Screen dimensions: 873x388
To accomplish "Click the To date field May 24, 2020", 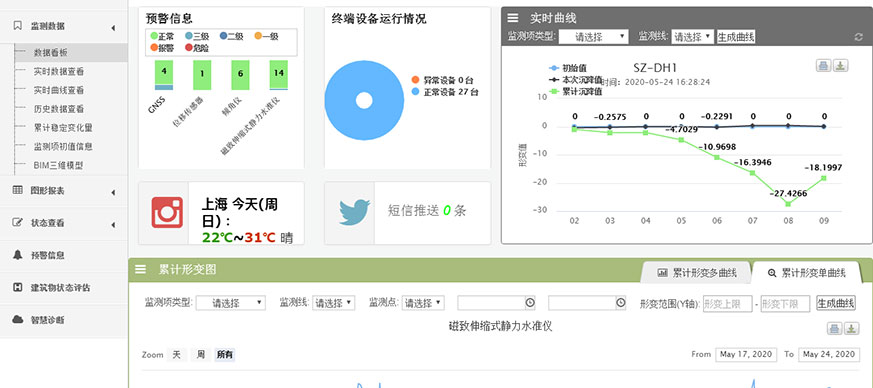I will [x=829, y=355].
